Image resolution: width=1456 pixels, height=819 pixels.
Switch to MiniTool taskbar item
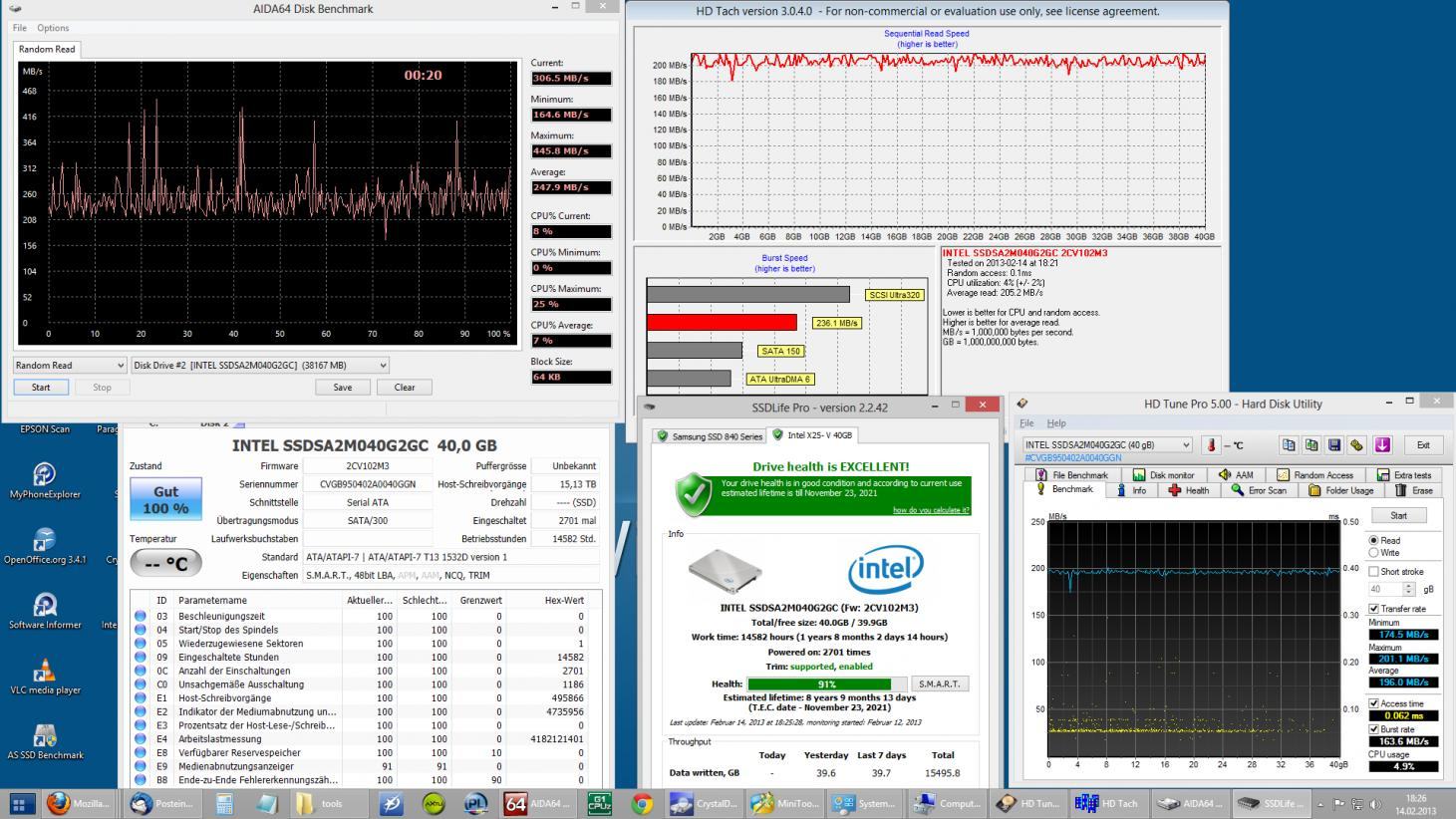pos(784,803)
